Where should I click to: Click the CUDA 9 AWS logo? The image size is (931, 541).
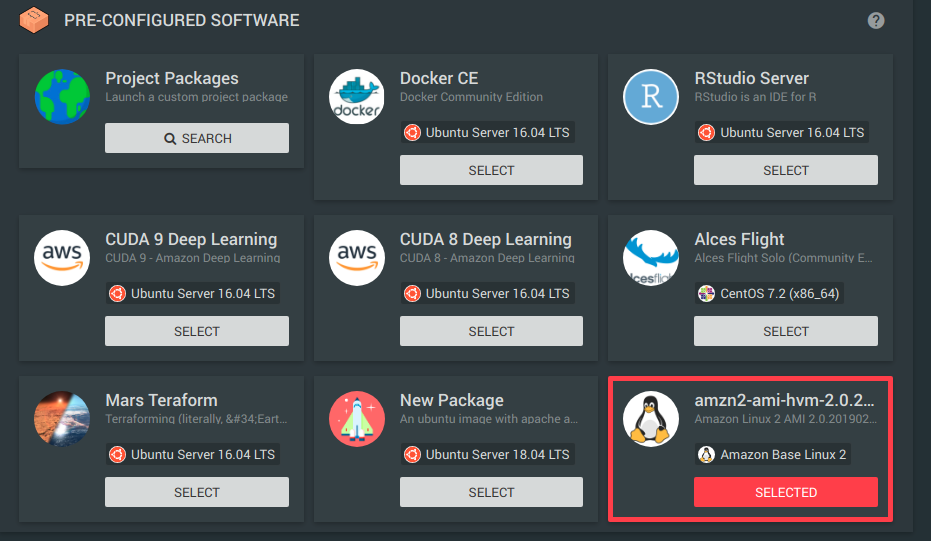[62, 258]
